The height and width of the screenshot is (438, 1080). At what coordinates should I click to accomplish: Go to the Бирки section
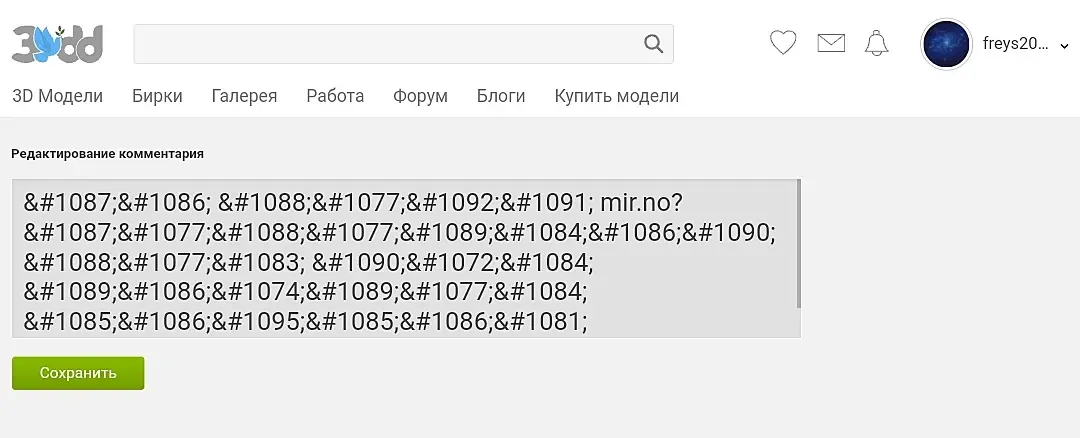tap(157, 96)
